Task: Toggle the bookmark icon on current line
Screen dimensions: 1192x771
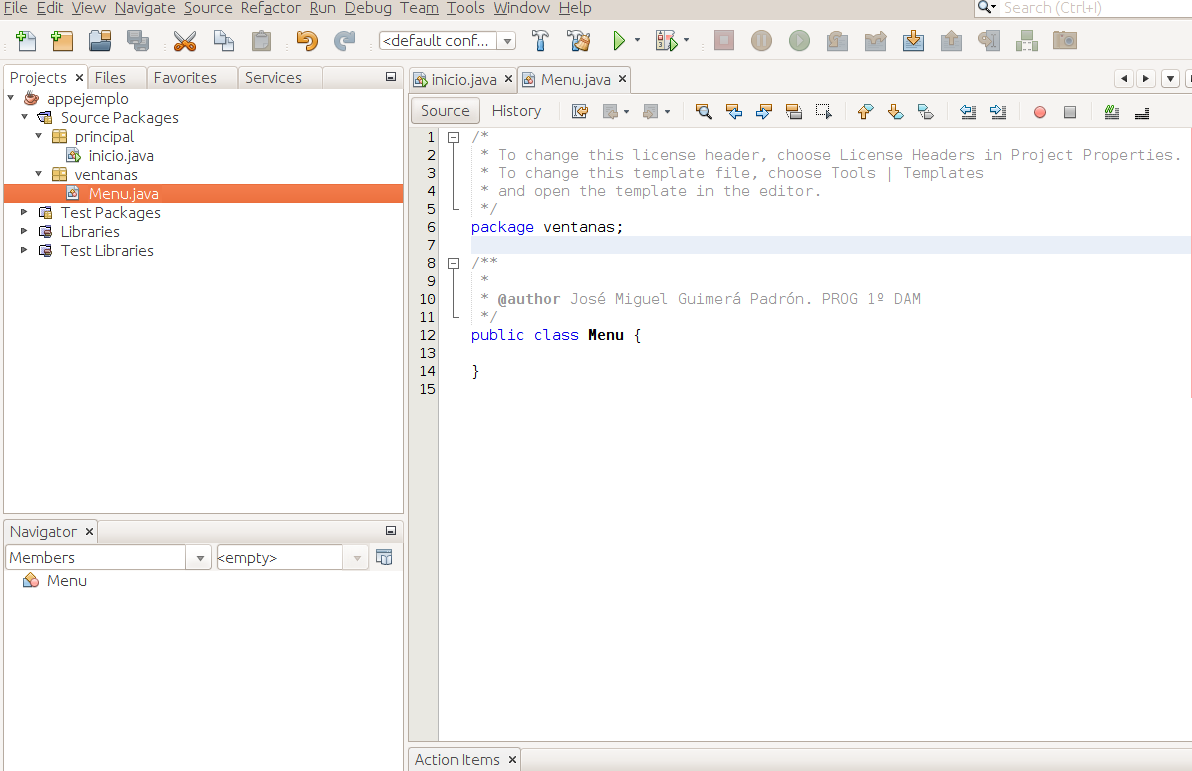Action: tap(926, 111)
